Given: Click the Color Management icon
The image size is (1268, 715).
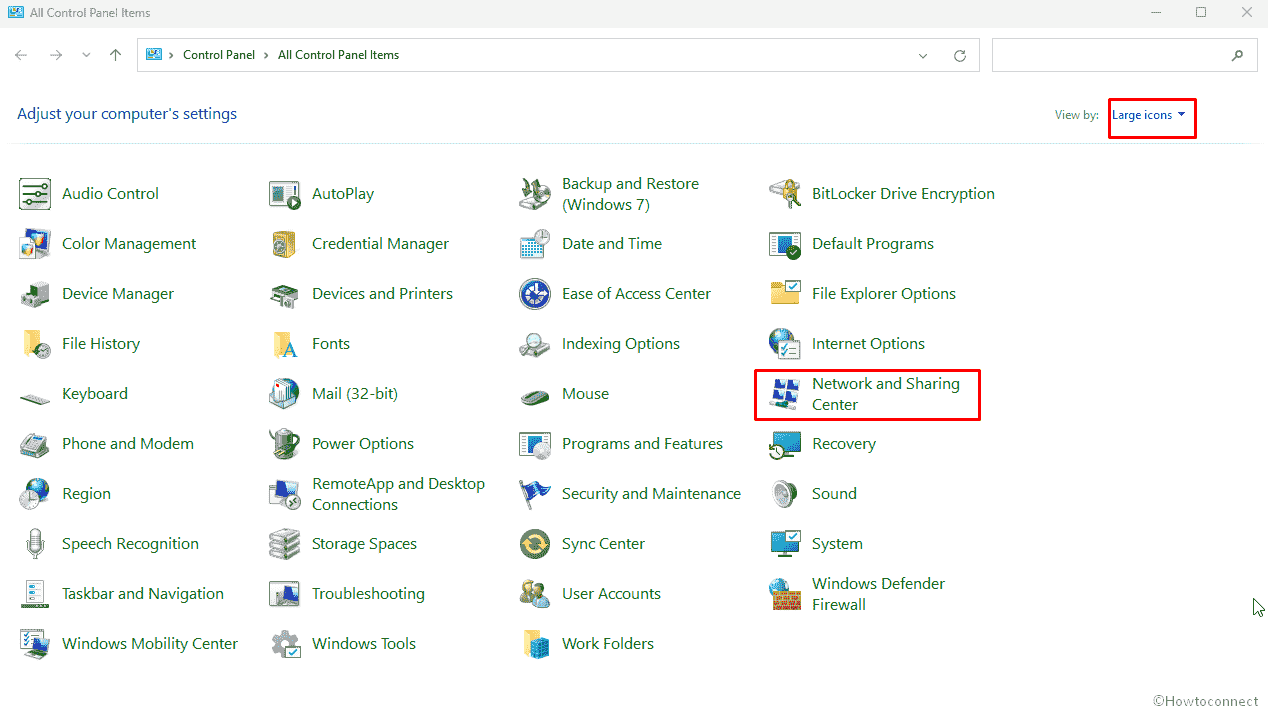Looking at the screenshot, I should (x=35, y=244).
